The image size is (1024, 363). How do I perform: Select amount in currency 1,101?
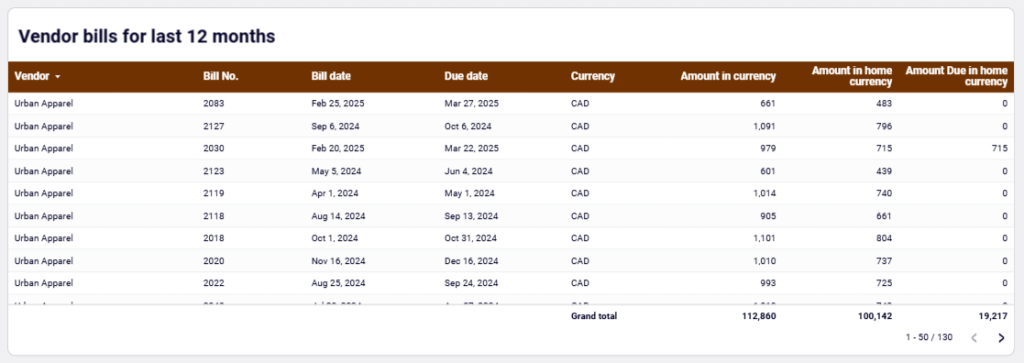coord(765,238)
